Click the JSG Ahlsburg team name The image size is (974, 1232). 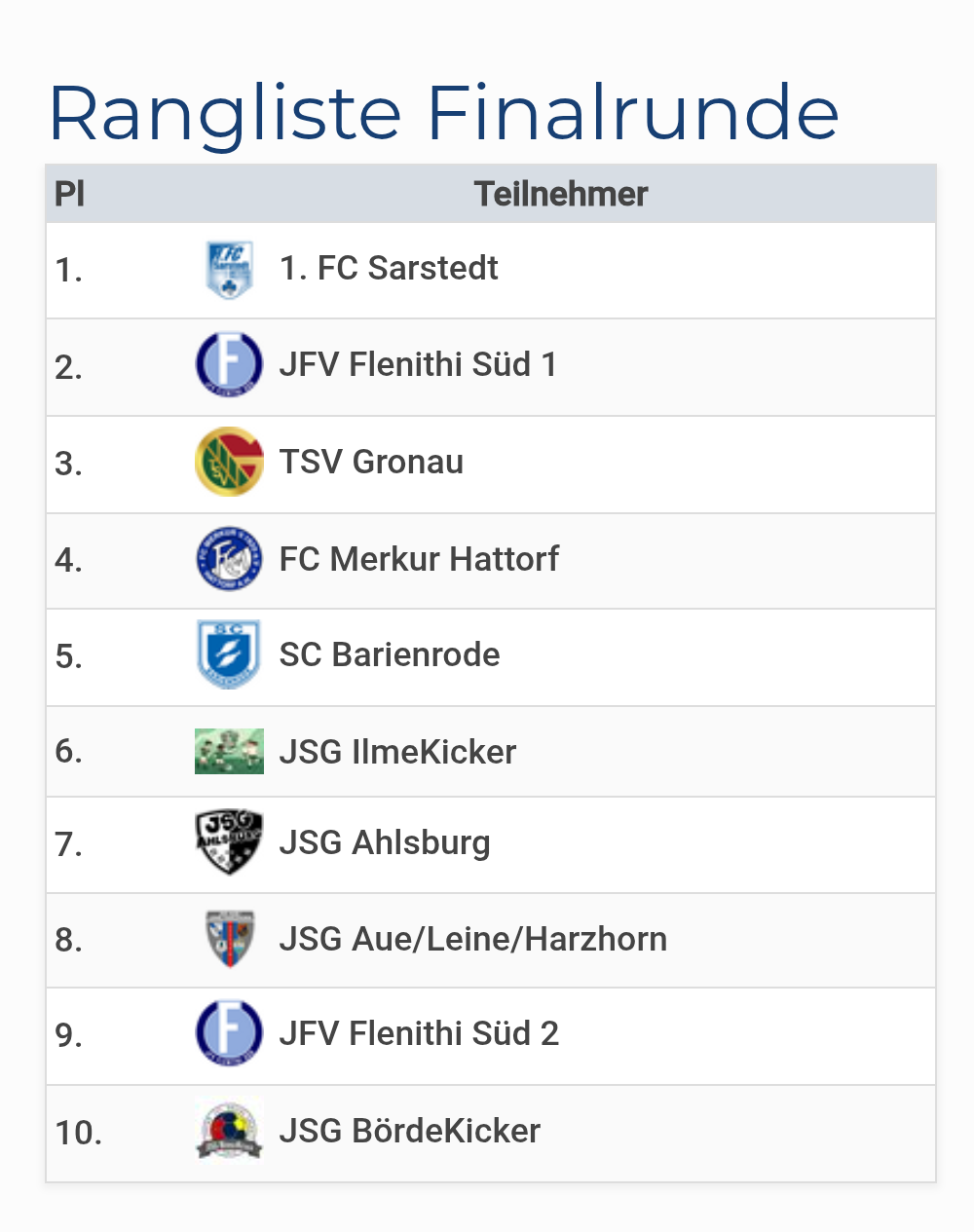(385, 842)
